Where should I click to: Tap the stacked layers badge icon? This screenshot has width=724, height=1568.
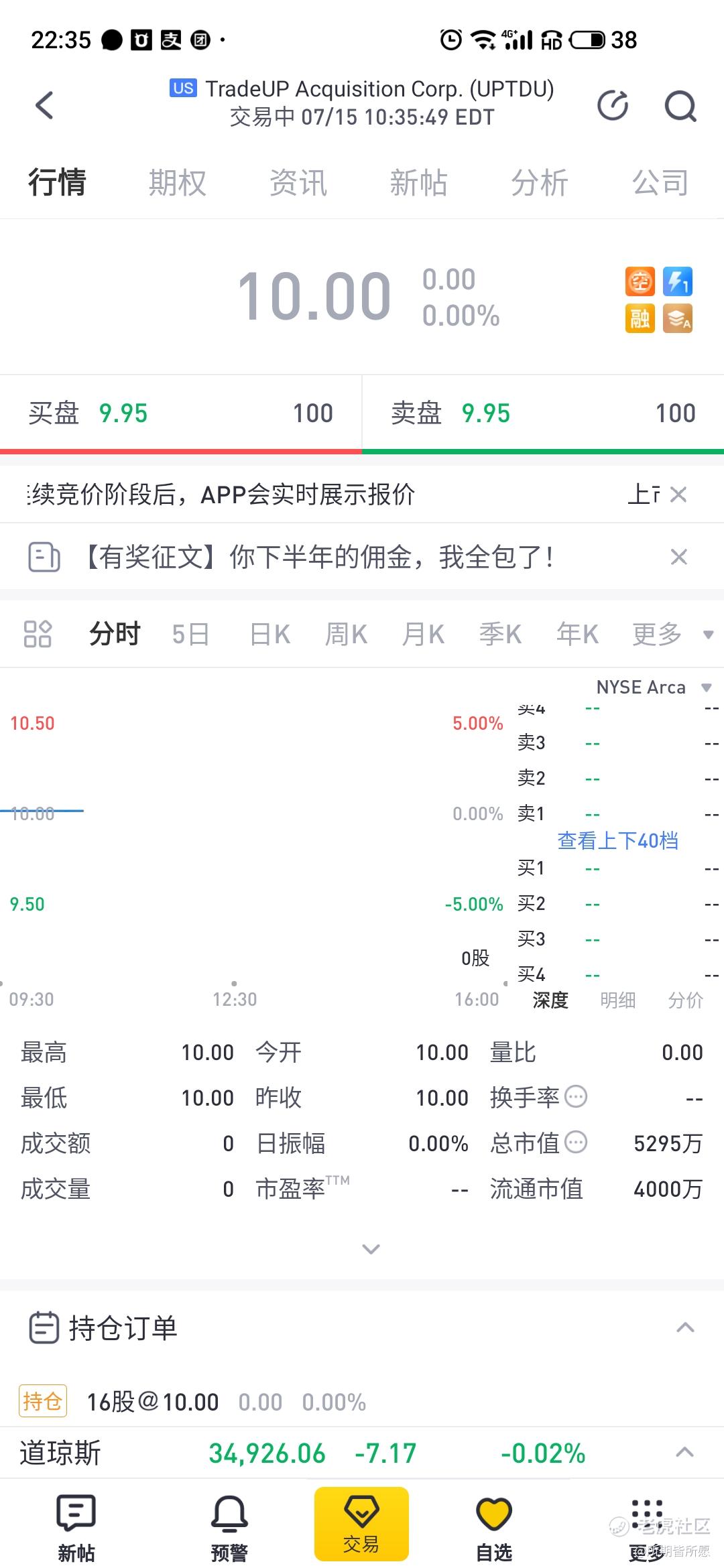pyautogui.click(x=678, y=319)
